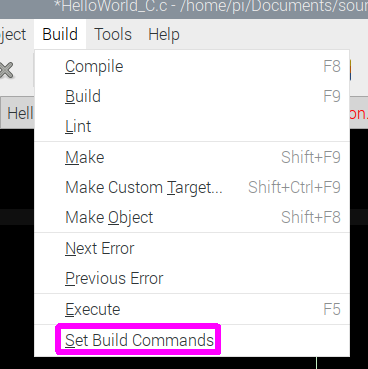Collapse the Build menu in the menu bar
Viewport: 368px width, 369px height.
coord(60,34)
